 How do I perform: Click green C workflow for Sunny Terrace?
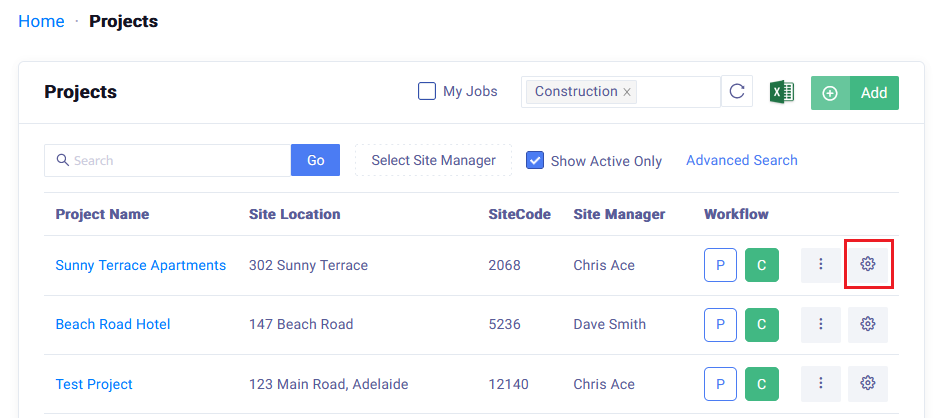click(x=761, y=265)
